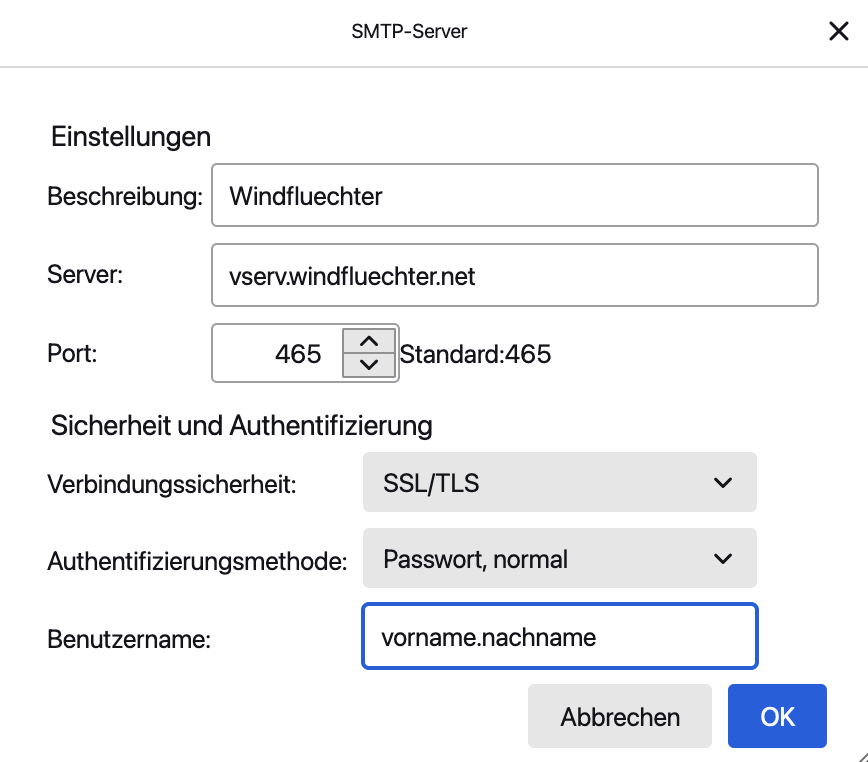Increase the port with the up arrow

click(369, 341)
